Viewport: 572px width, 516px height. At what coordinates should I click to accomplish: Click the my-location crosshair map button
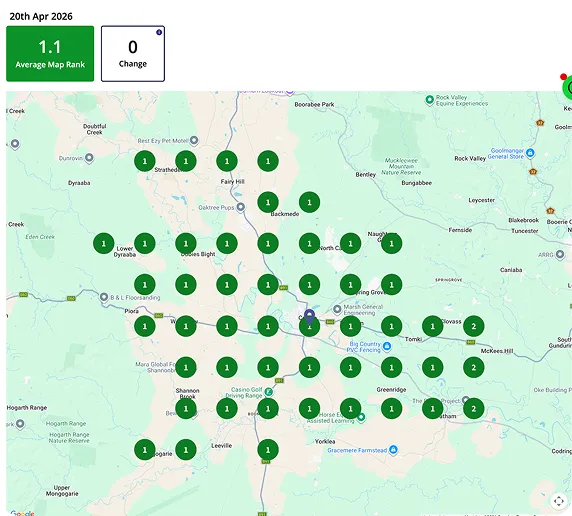tap(559, 501)
